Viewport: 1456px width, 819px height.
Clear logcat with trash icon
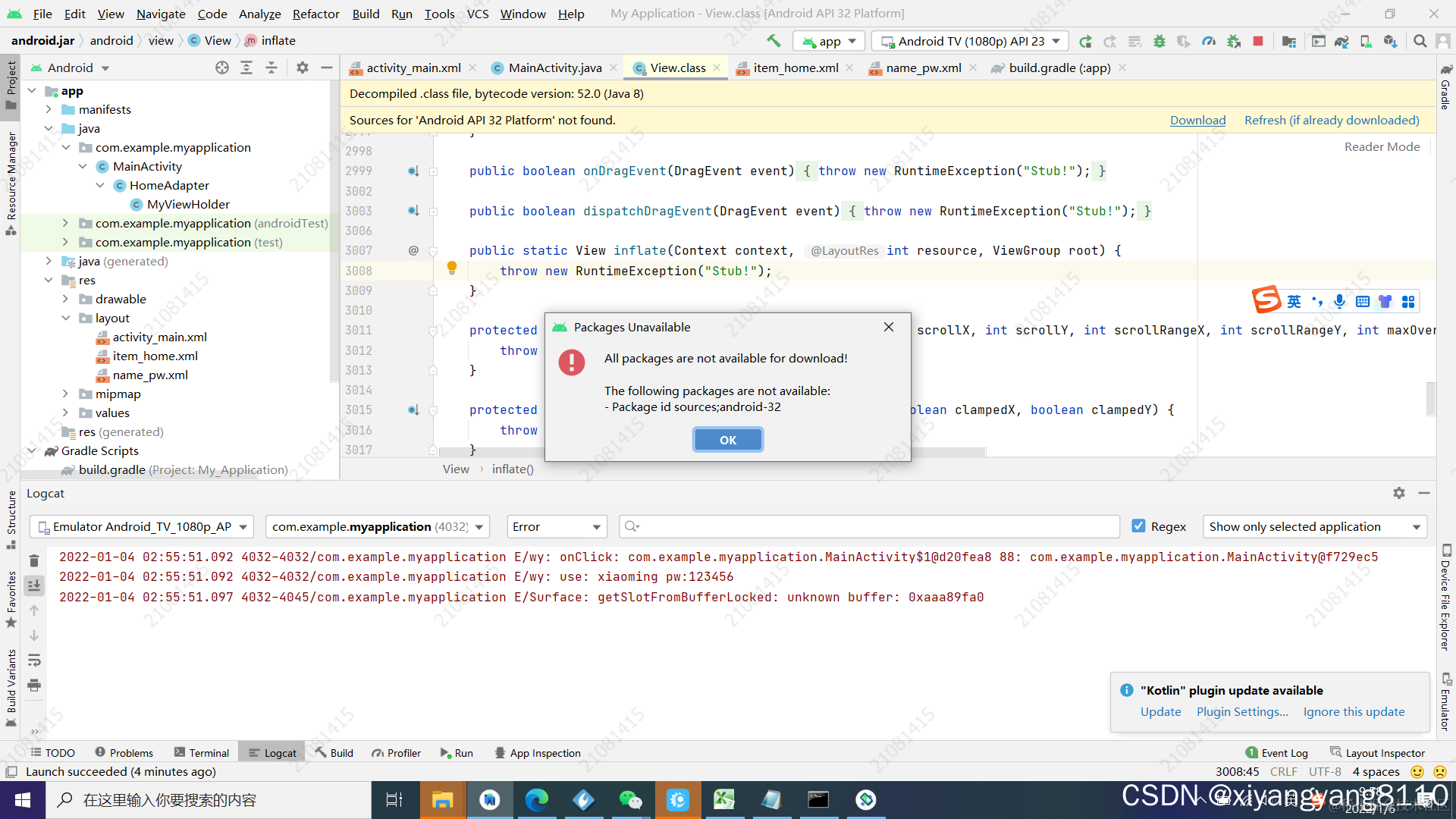34,560
